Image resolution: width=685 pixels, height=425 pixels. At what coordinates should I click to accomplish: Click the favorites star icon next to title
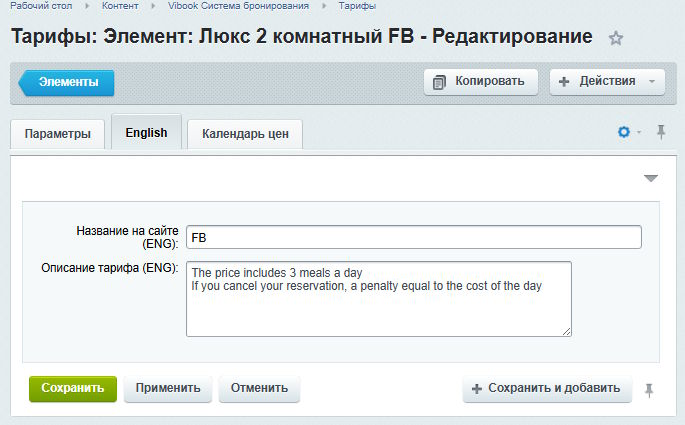pos(616,39)
